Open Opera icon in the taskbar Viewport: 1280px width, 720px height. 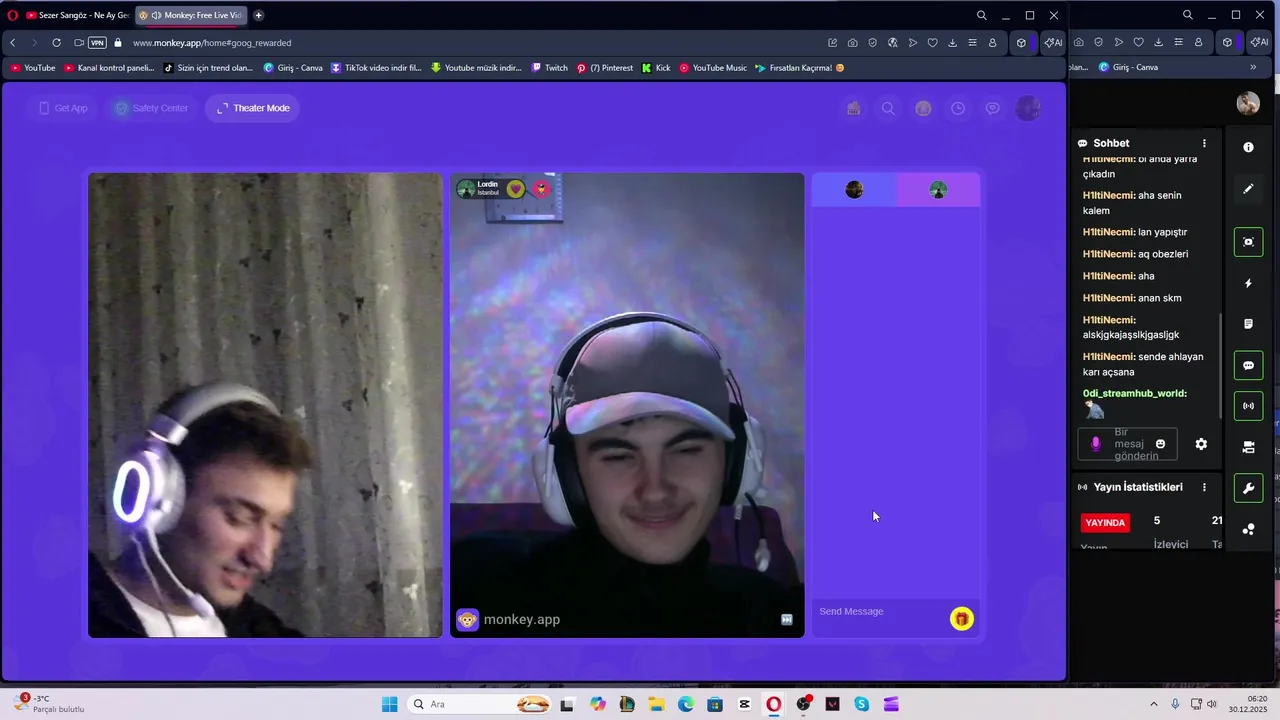coord(773,704)
